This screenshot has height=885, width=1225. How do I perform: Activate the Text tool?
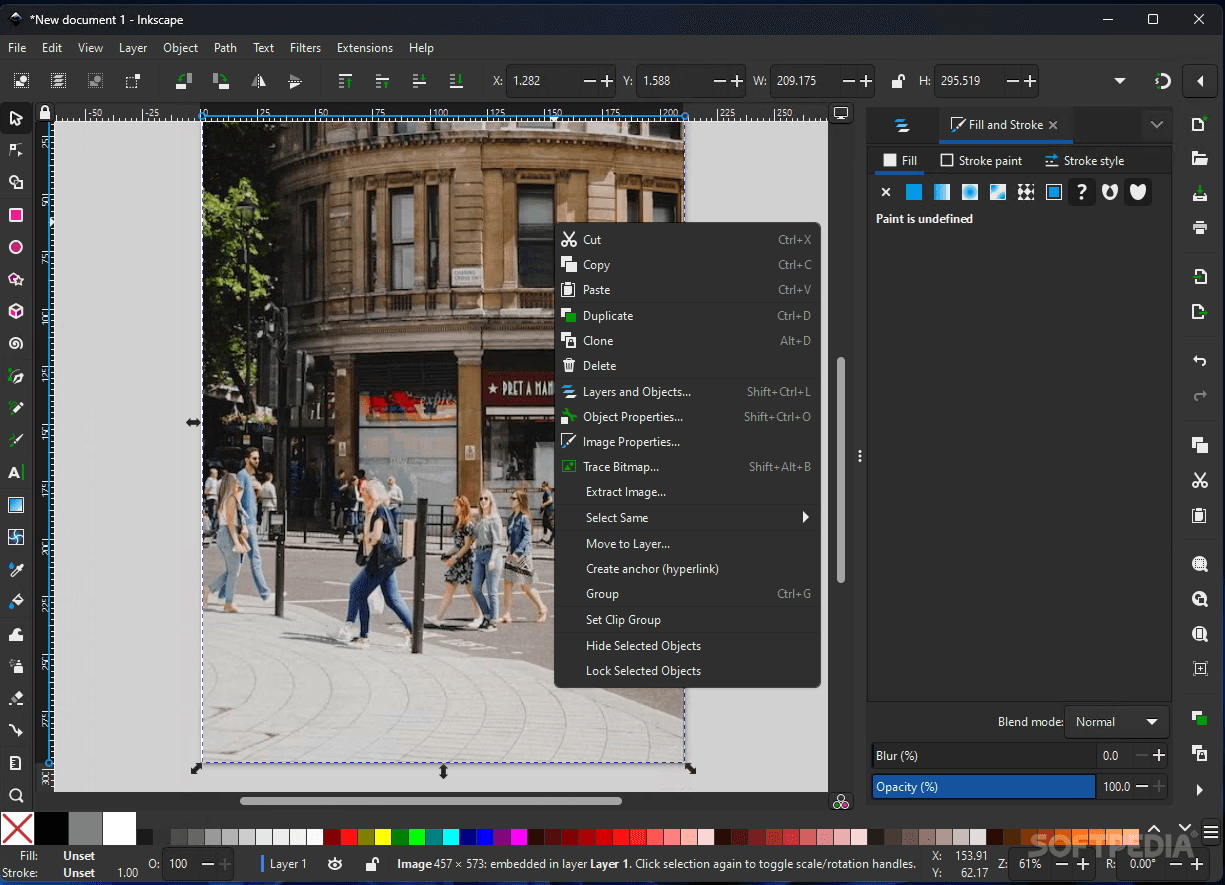pos(16,472)
